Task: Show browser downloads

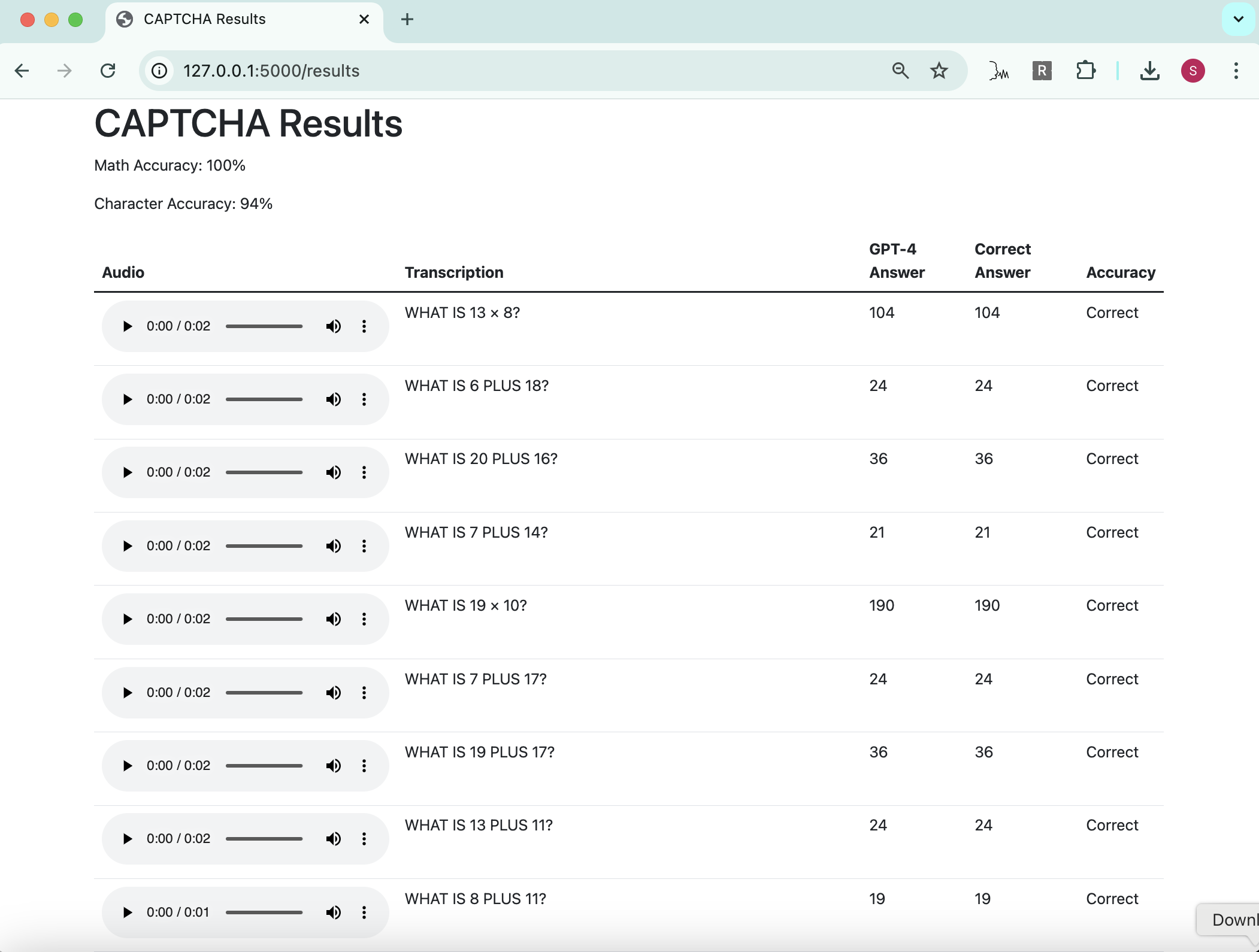Action: pos(1149,71)
